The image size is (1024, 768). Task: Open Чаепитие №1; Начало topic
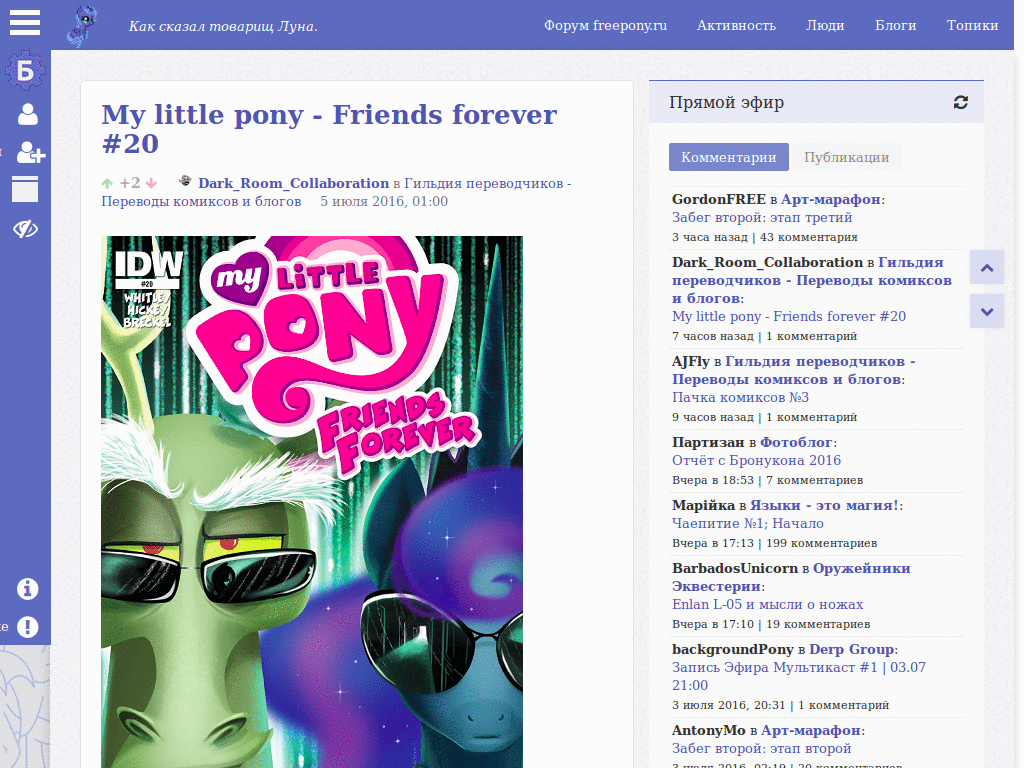pyautogui.click(x=748, y=524)
